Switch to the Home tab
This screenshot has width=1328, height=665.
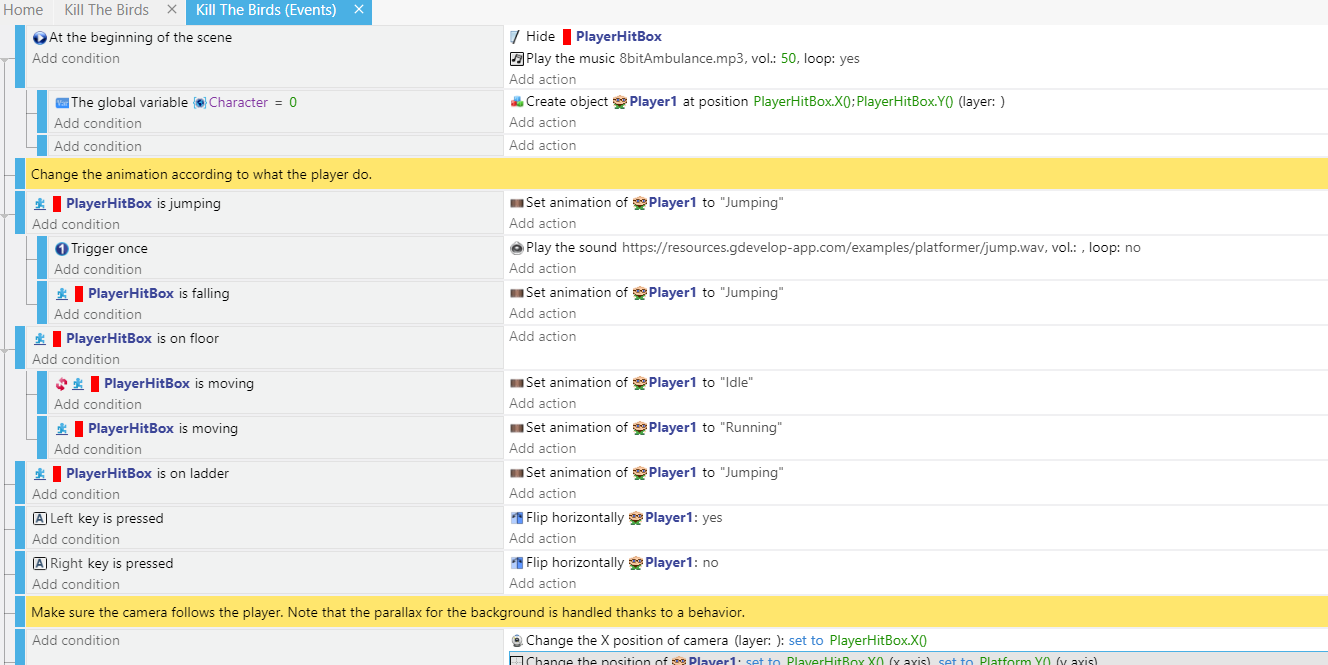[x=24, y=10]
